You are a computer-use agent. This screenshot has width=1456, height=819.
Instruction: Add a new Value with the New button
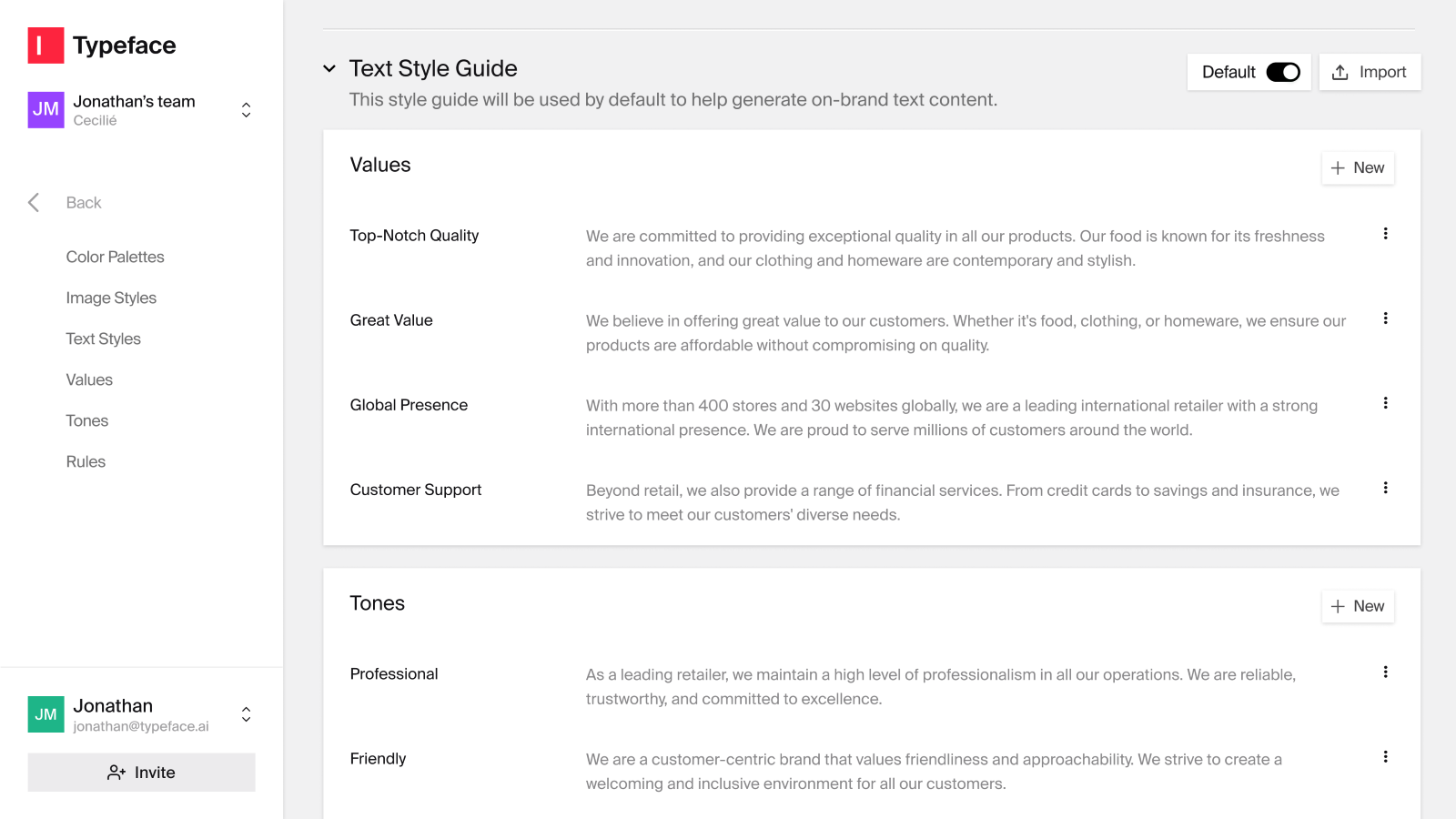coord(1358,167)
